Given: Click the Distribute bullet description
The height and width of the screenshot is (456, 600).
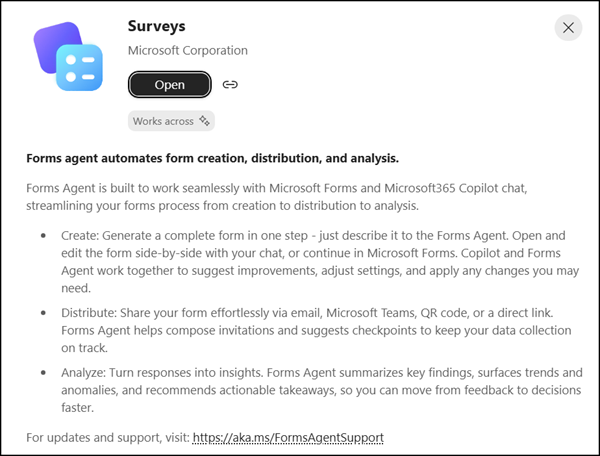Looking at the screenshot, I should point(316,330).
